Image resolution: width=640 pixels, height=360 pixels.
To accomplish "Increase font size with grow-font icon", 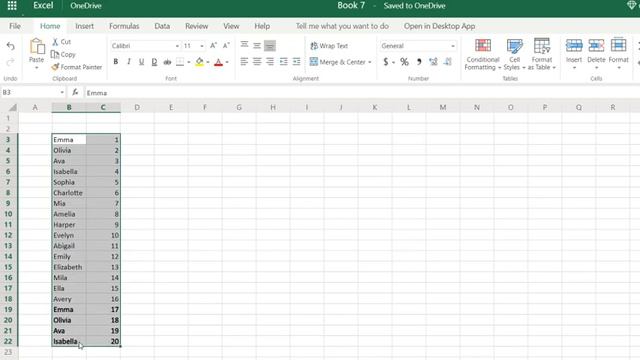I will (x=213, y=46).
